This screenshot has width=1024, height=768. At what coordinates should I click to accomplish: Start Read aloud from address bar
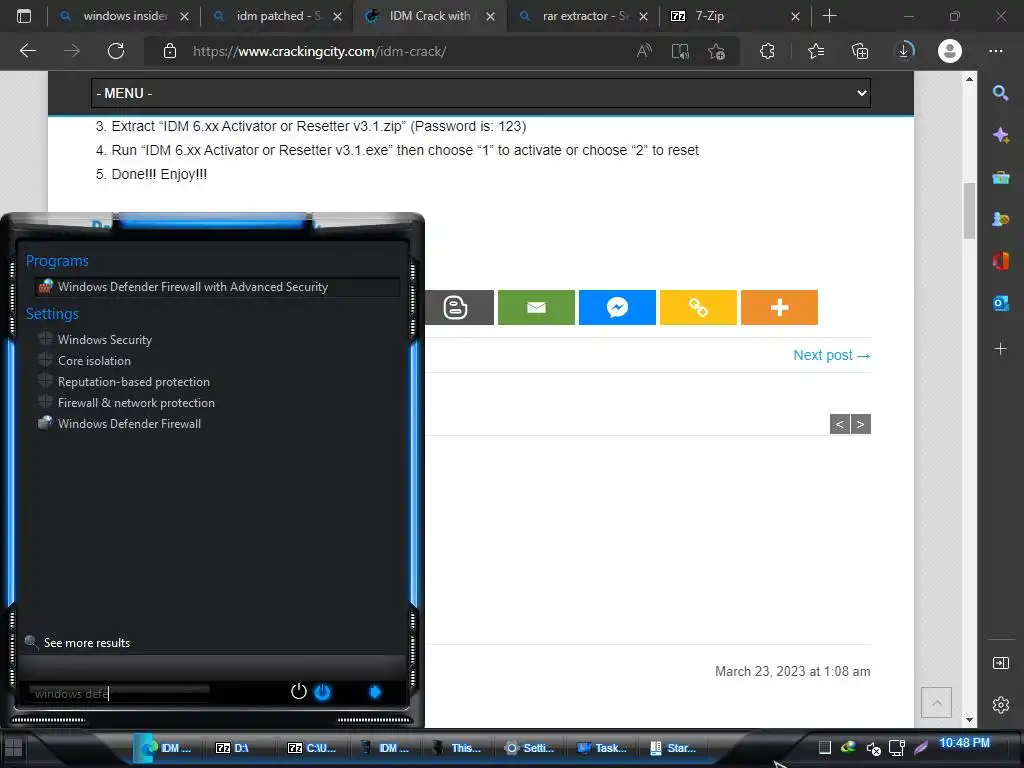[x=644, y=51]
